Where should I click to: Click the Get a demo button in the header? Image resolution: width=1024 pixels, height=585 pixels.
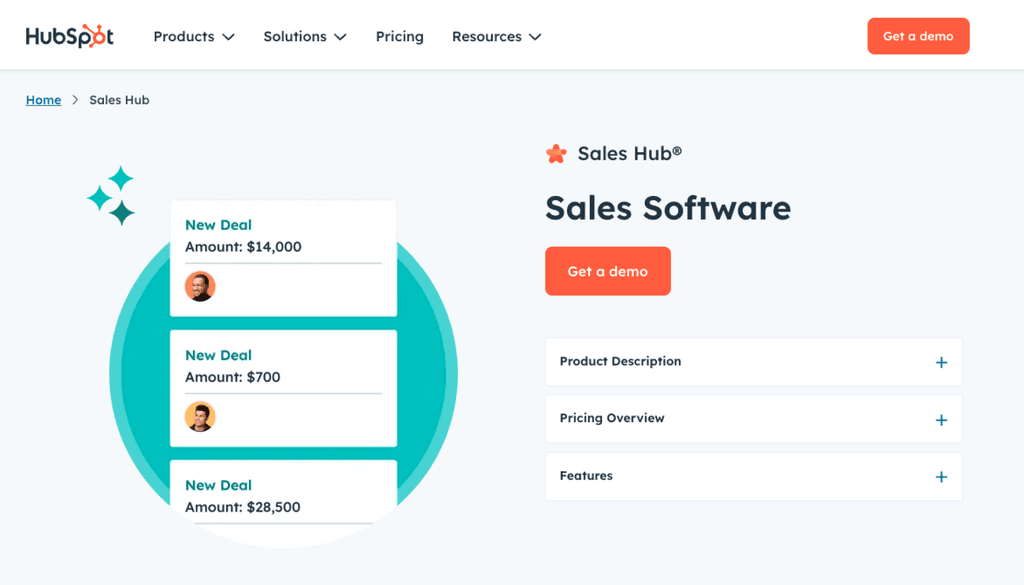pos(917,35)
